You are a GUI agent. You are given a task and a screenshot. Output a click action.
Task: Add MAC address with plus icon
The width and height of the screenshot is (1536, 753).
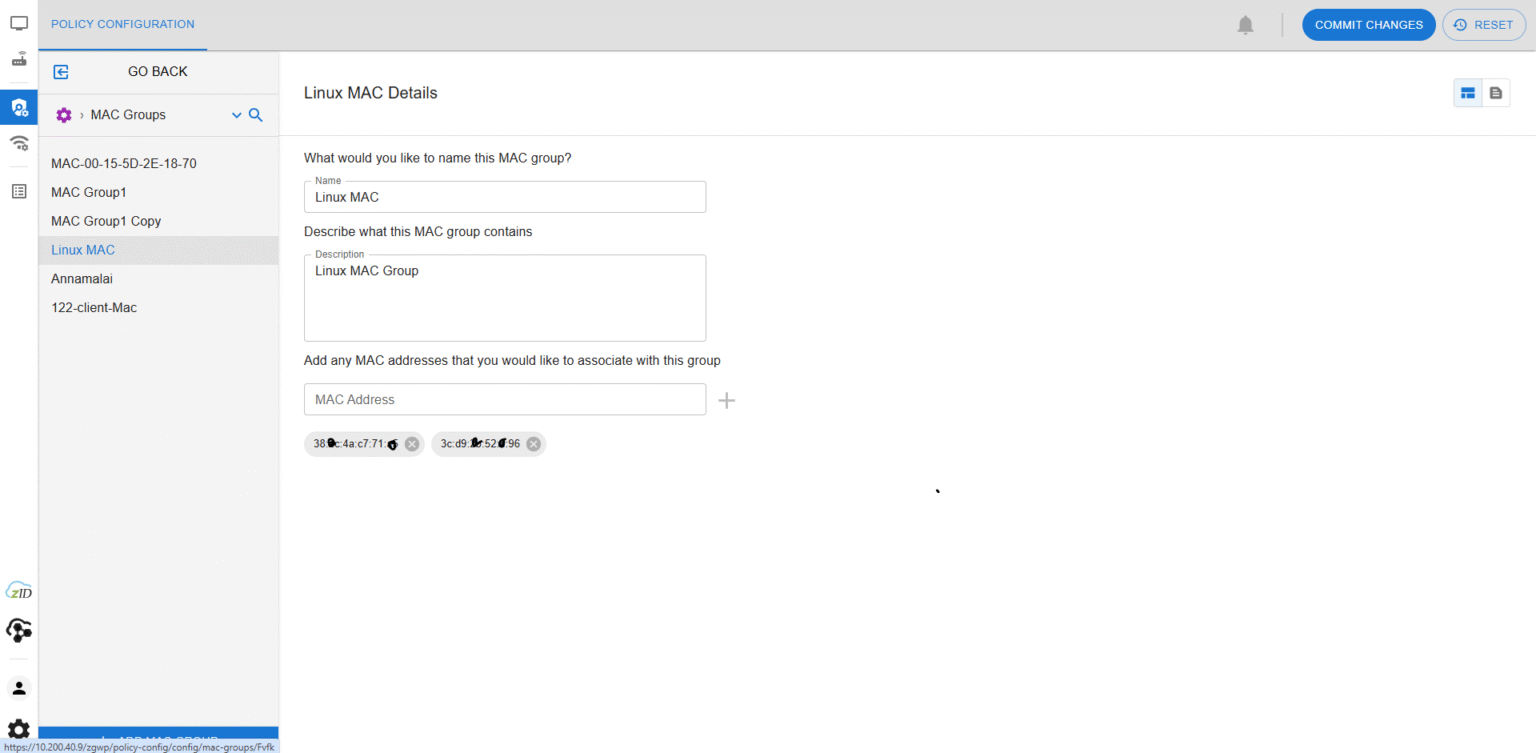[727, 400]
